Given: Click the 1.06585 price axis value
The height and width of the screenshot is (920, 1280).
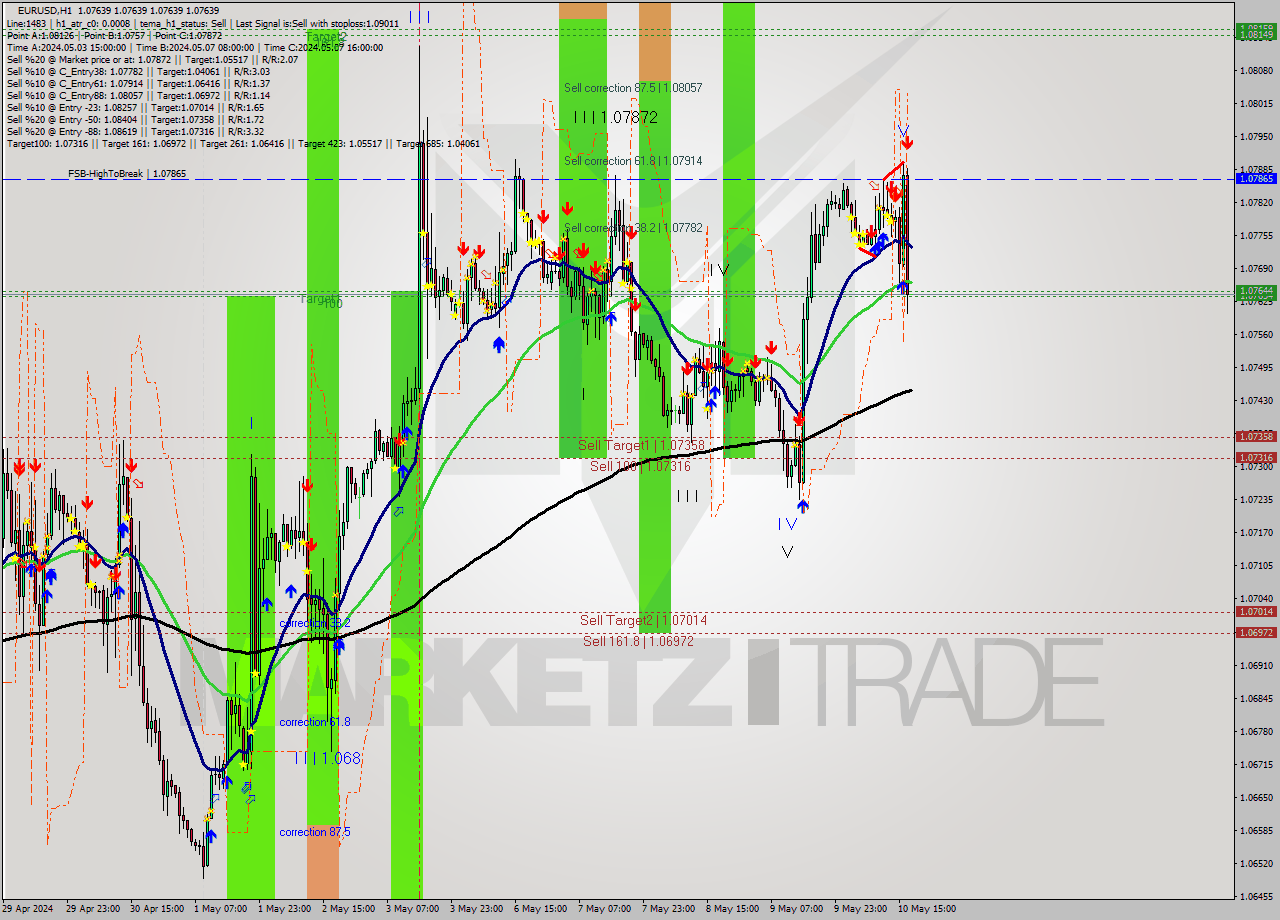Looking at the screenshot, I should click(1256, 830).
